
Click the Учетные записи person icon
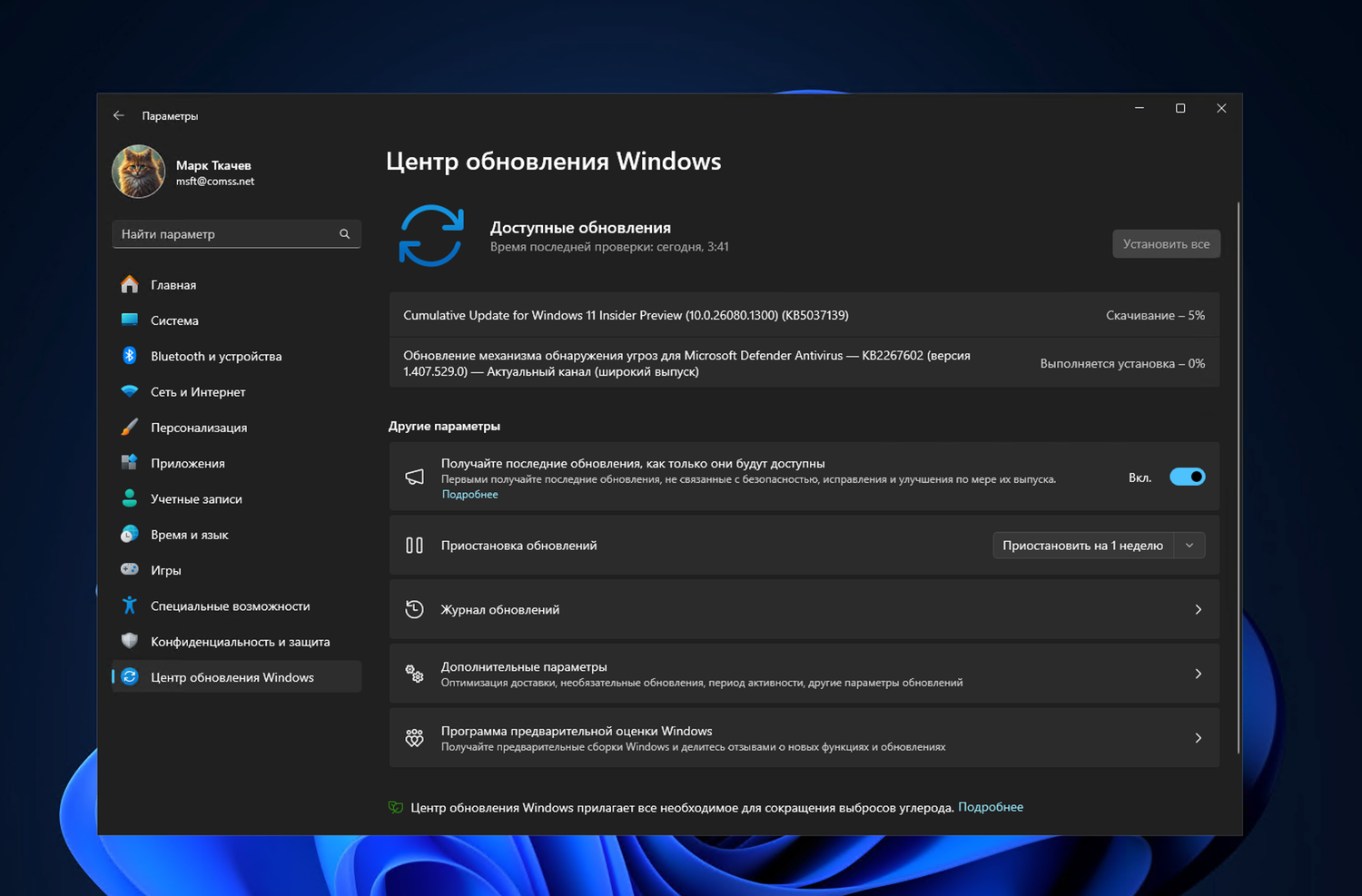click(x=130, y=498)
